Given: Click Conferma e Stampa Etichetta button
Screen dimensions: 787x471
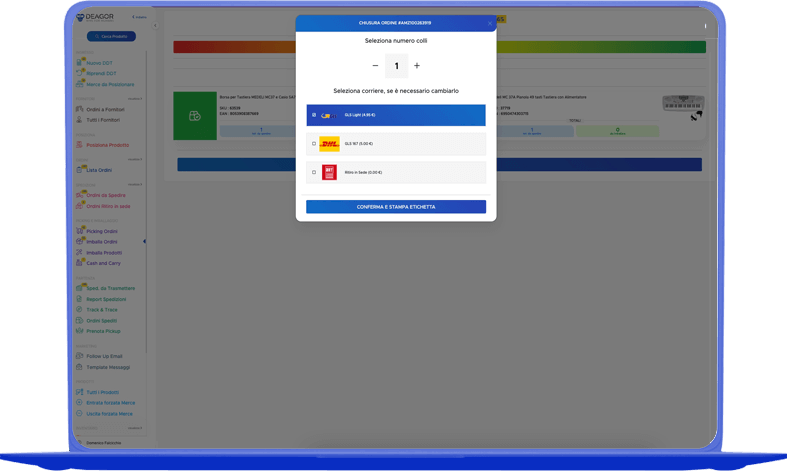Looking at the screenshot, I should [x=396, y=207].
